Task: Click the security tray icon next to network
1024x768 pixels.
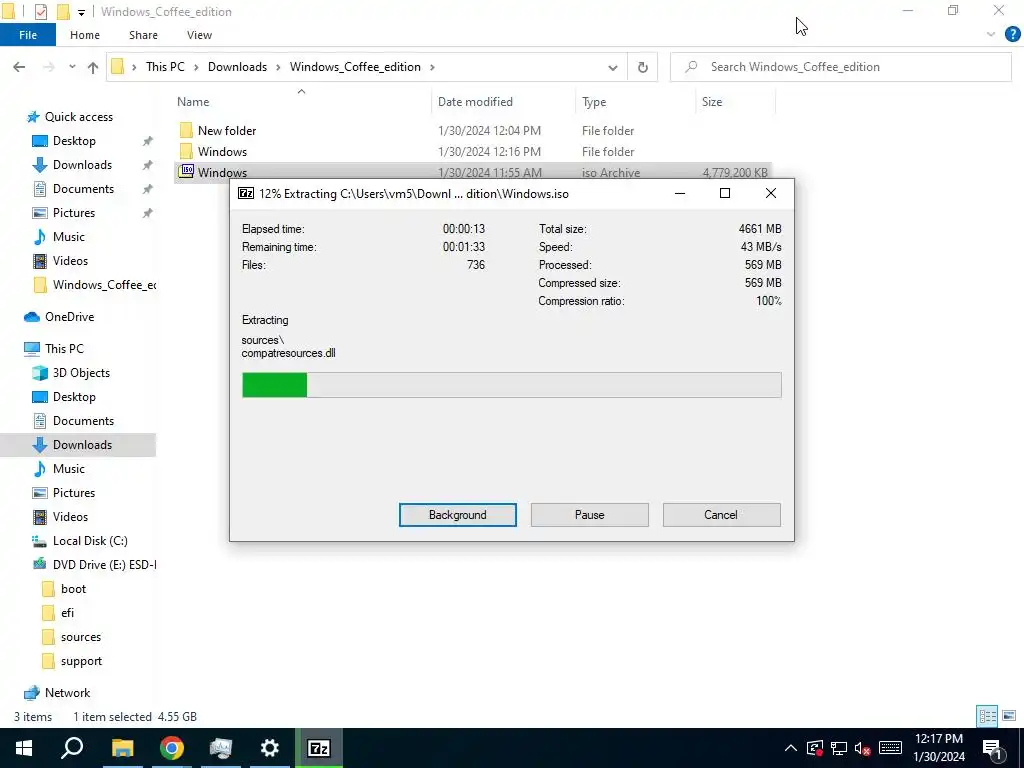Action: [814, 748]
